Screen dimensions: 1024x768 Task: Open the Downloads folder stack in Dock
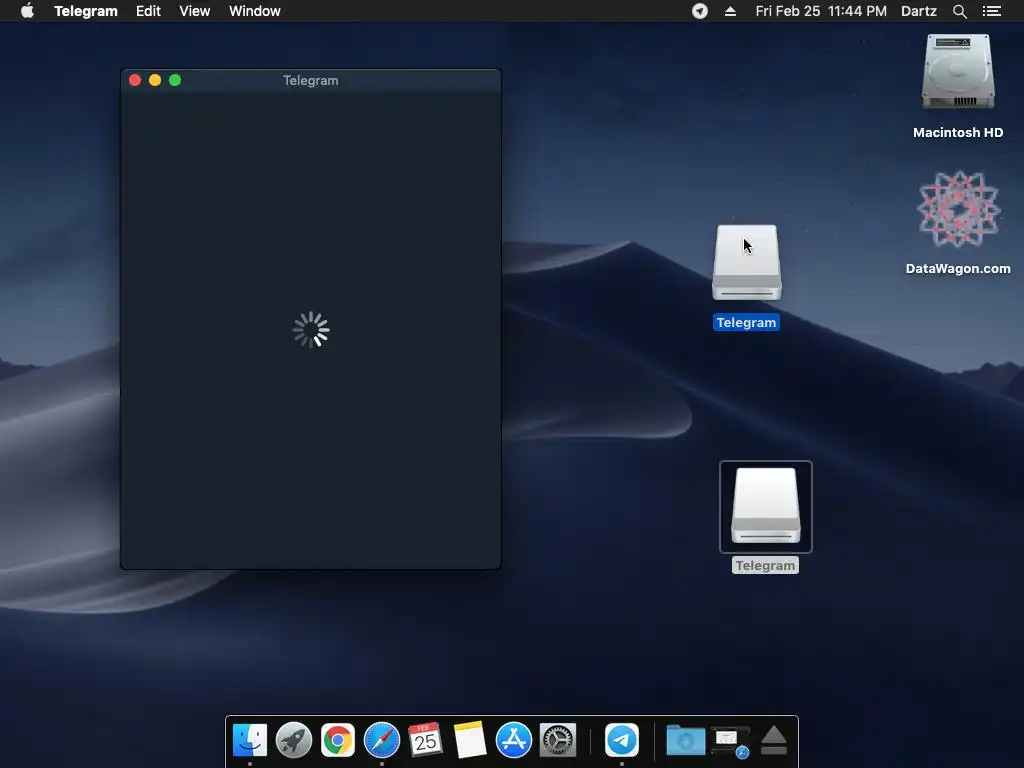(x=686, y=741)
